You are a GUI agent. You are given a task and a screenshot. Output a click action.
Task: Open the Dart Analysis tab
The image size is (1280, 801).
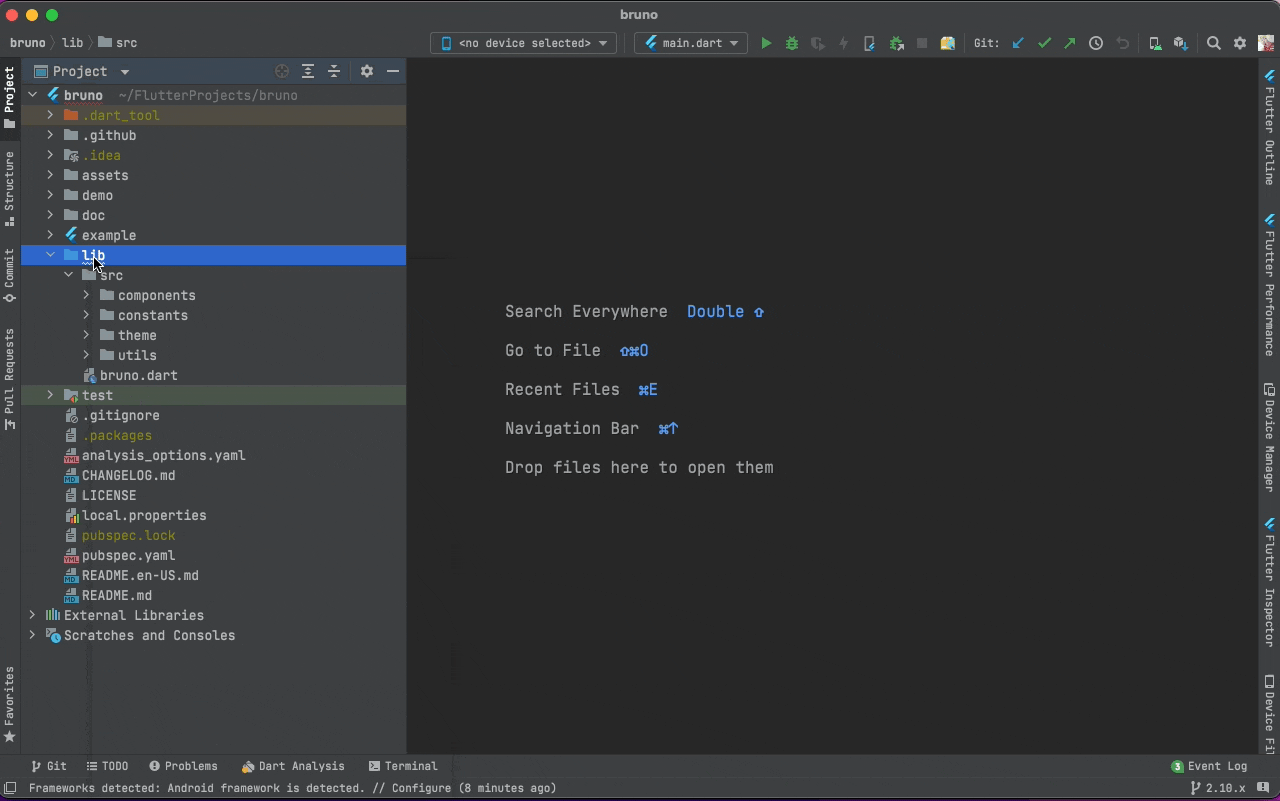click(x=293, y=766)
